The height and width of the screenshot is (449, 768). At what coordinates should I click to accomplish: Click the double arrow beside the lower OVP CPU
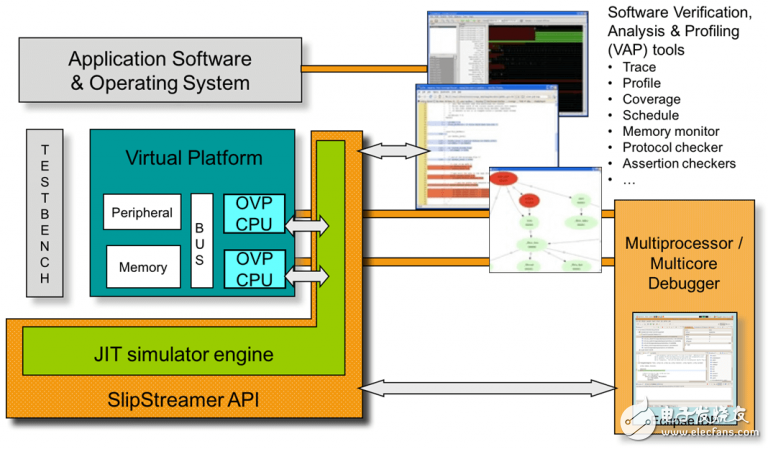click(305, 271)
